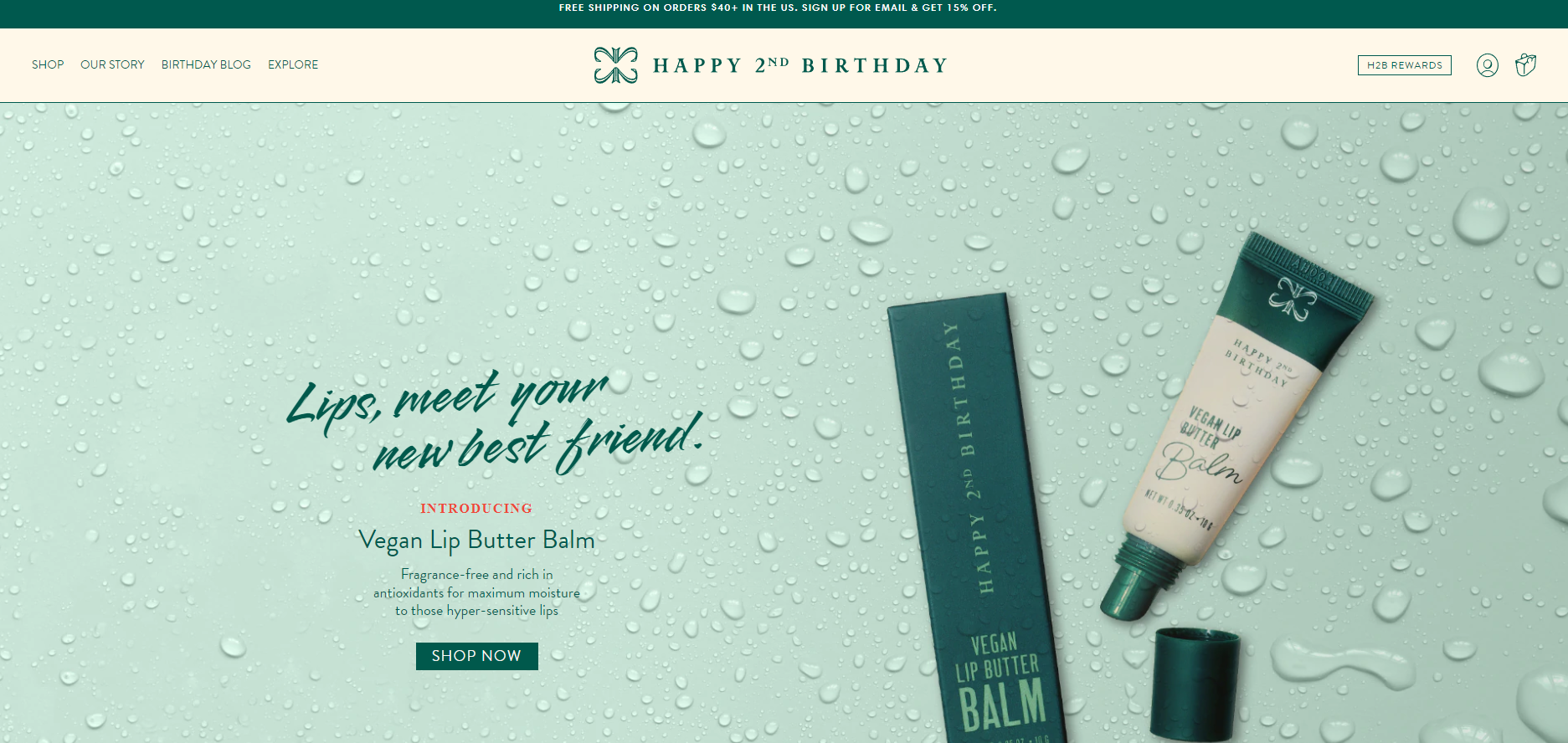The width and height of the screenshot is (1568, 743).
Task: Expand the Explore menu
Action: [293, 64]
